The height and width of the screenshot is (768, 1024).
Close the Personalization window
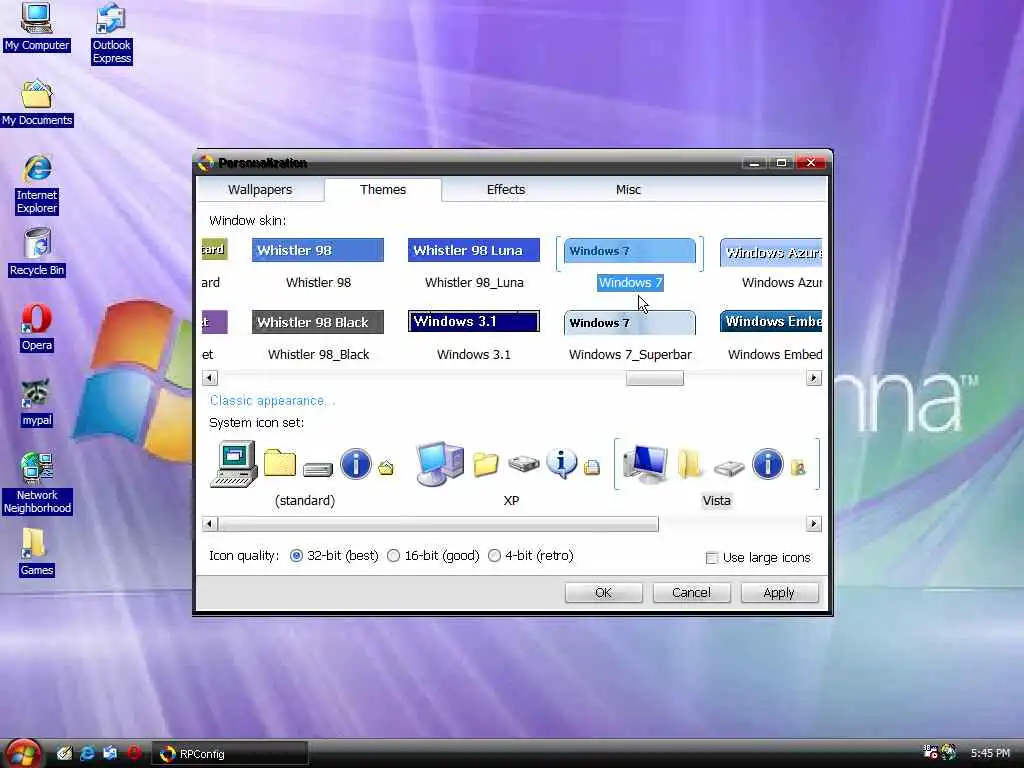[811, 163]
